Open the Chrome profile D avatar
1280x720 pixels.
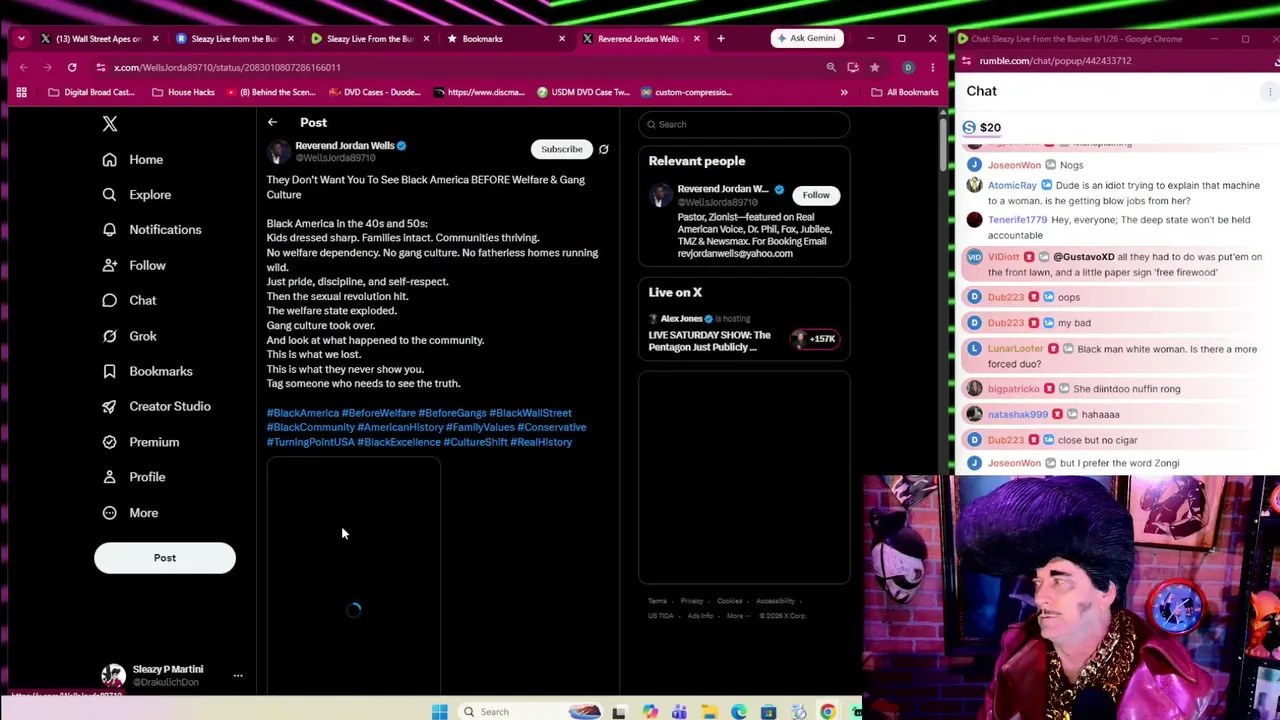(x=908, y=67)
